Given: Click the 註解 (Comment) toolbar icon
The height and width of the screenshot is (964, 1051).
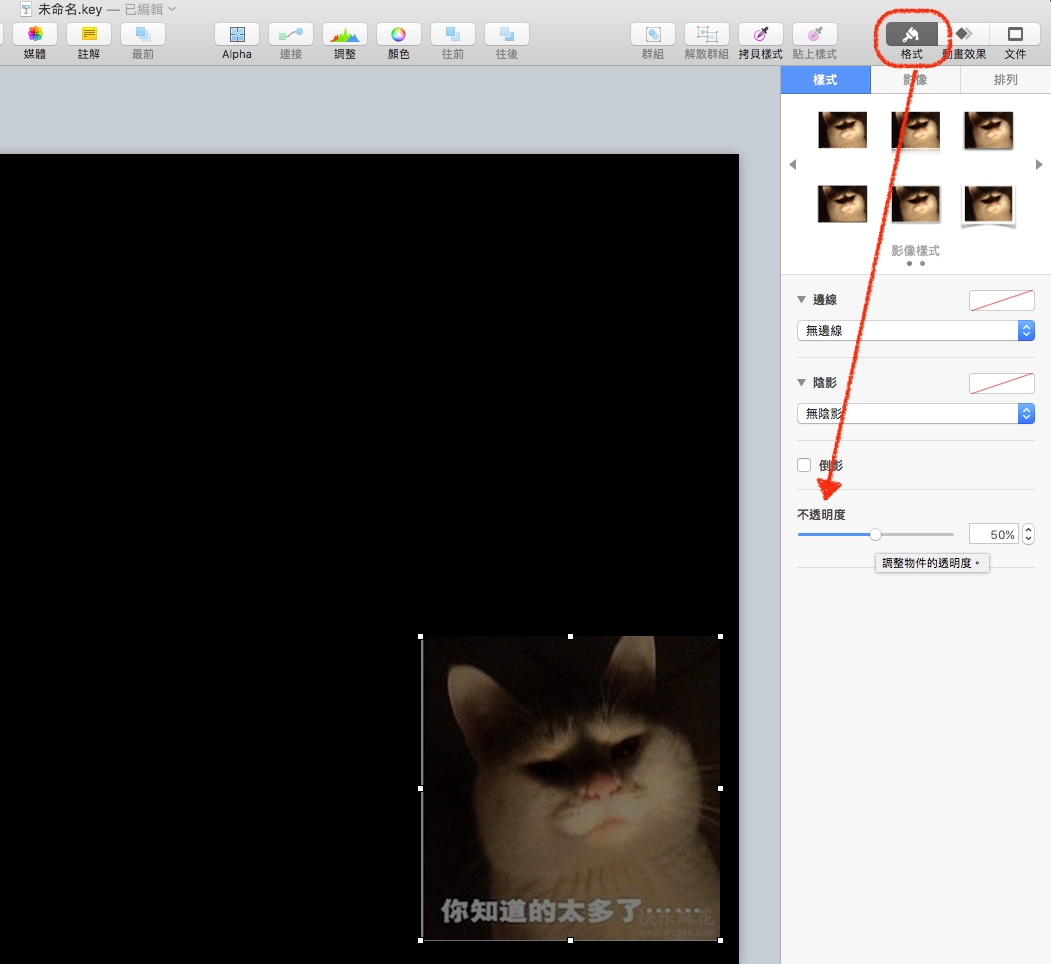Looking at the screenshot, I should [x=89, y=34].
